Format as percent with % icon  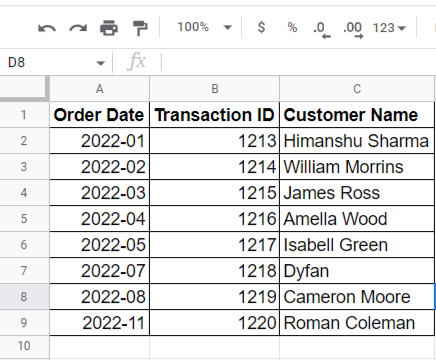coord(292,27)
